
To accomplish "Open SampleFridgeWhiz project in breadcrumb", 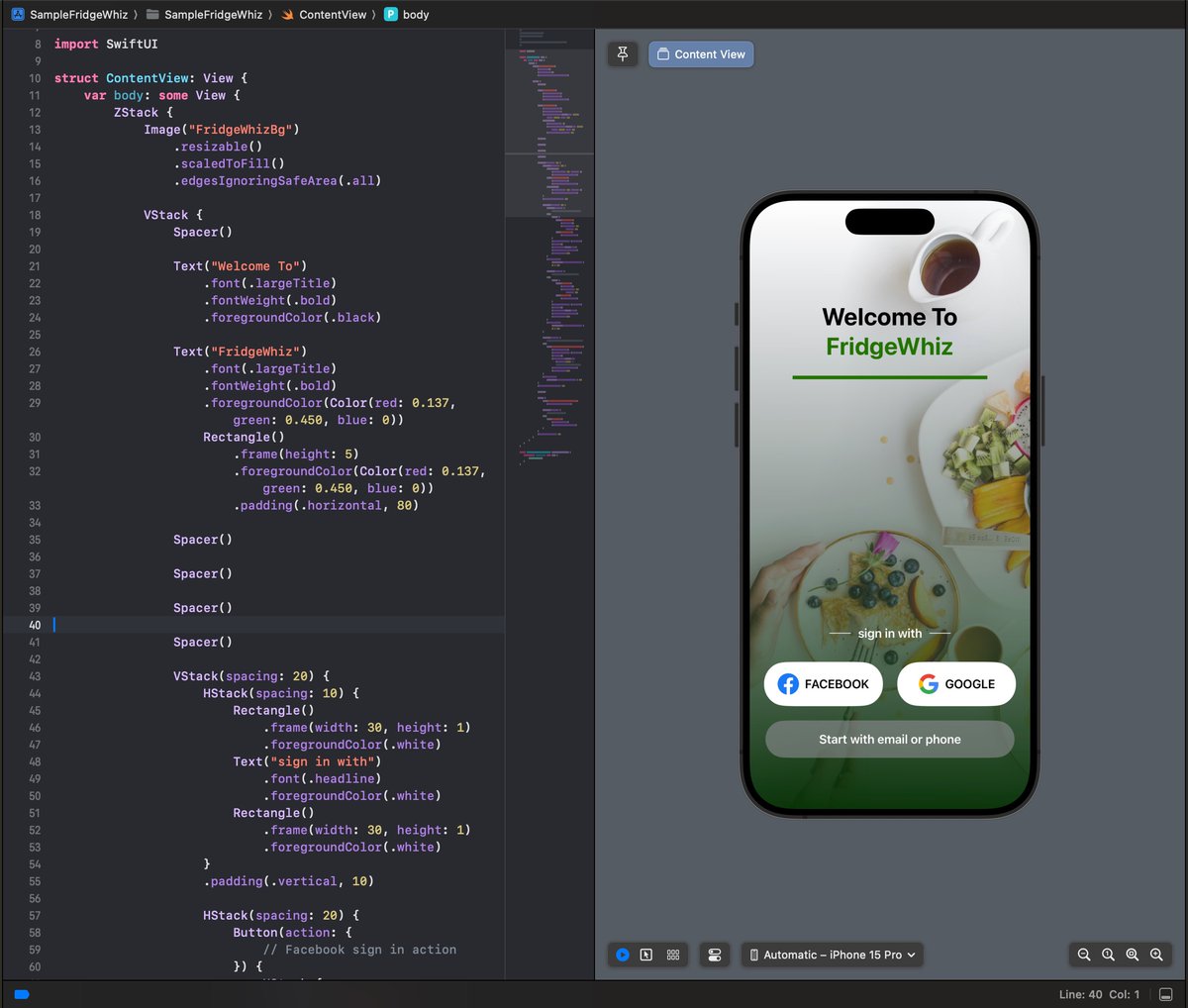I will tap(79, 15).
